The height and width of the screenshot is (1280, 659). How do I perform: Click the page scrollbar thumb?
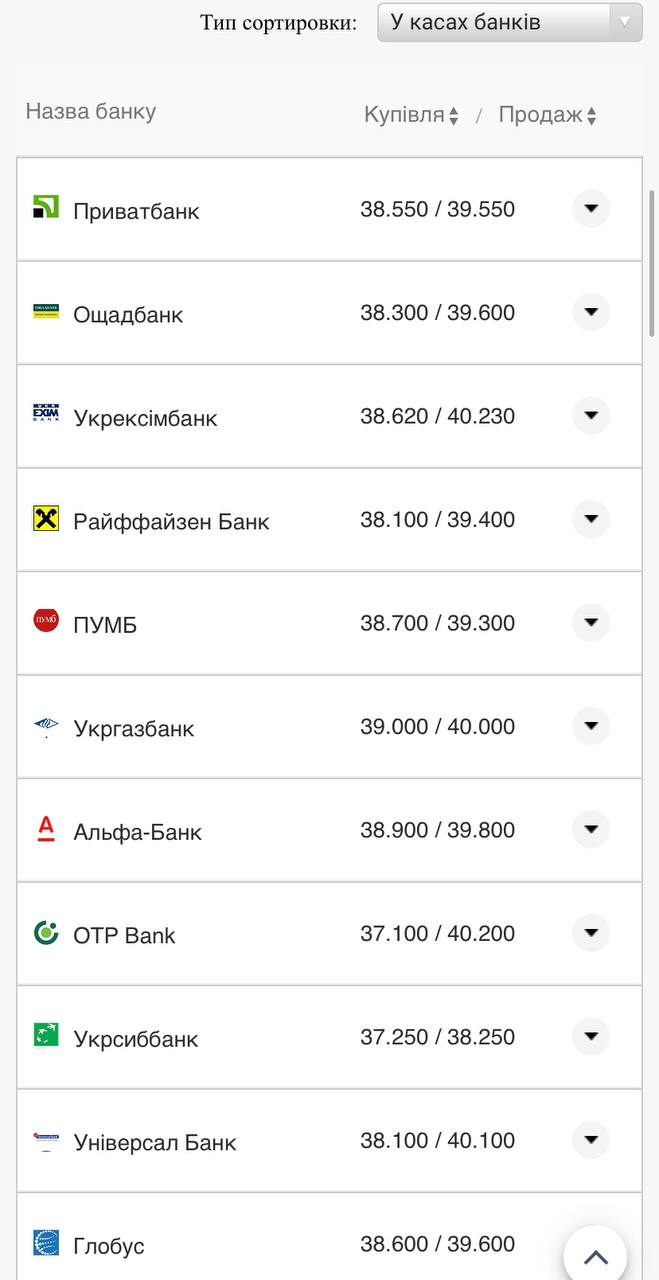tap(652, 262)
